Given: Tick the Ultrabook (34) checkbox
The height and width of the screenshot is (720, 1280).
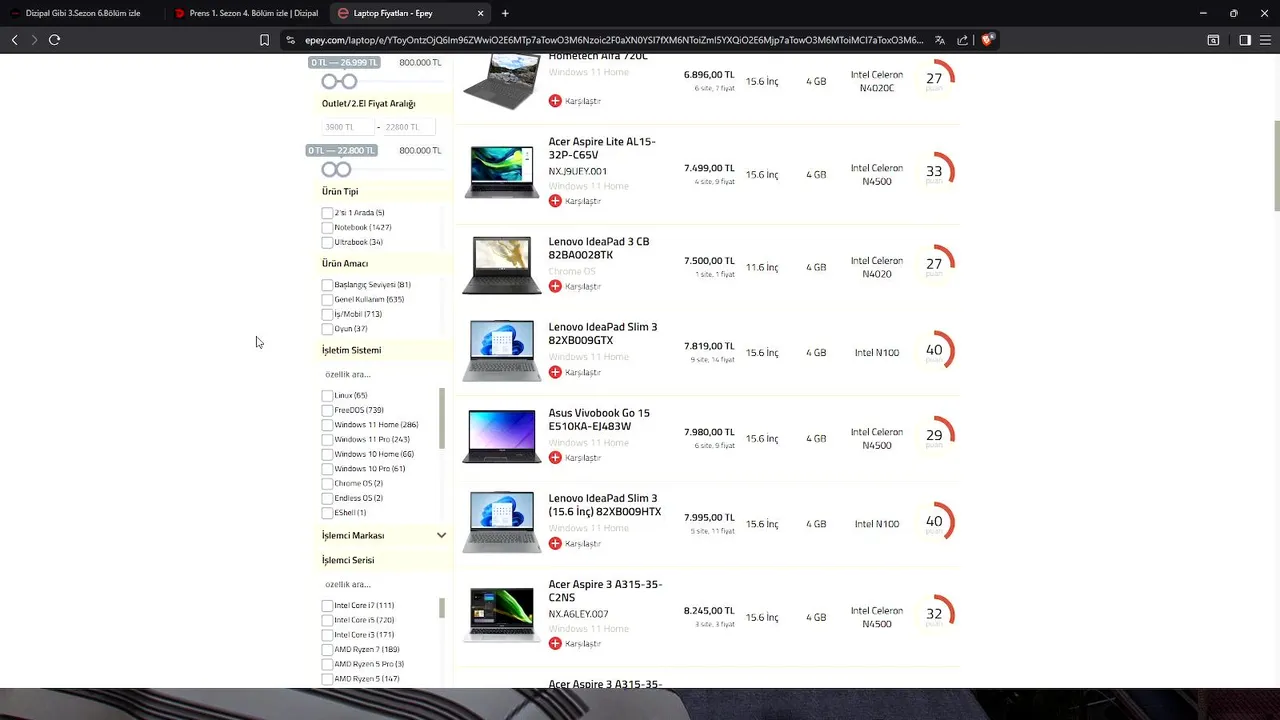Looking at the screenshot, I should (x=327, y=242).
